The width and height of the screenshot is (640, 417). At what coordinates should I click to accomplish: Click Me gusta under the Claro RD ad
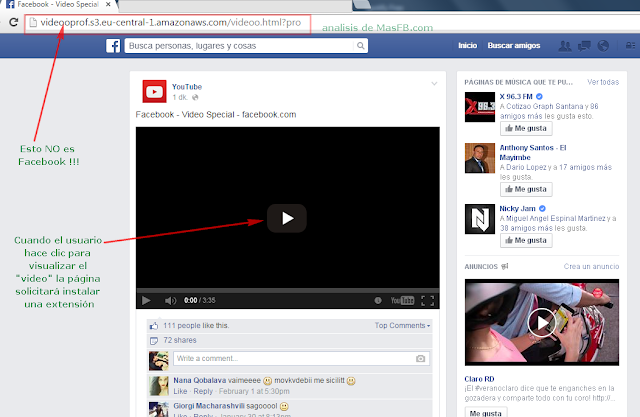point(486,412)
